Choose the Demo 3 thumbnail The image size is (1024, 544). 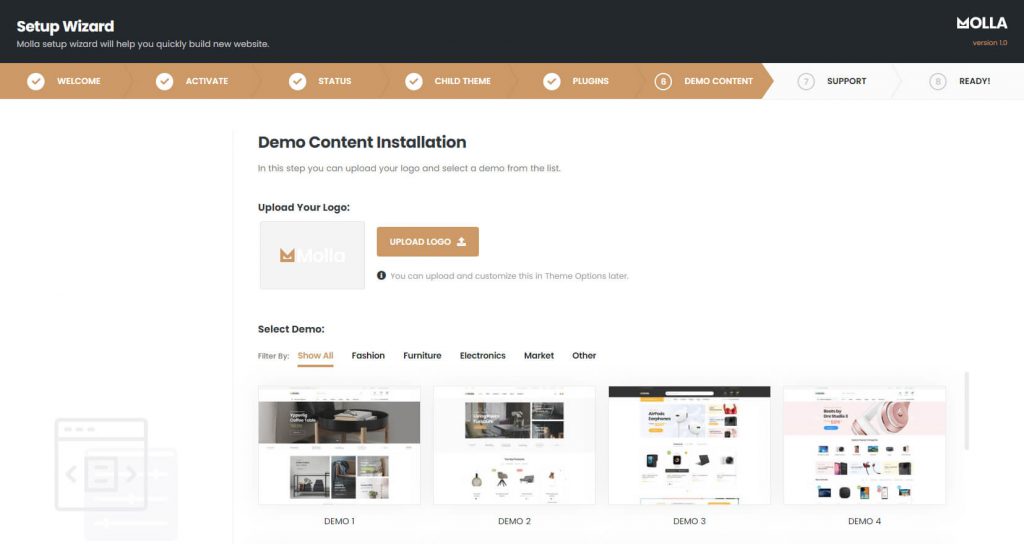pos(689,445)
